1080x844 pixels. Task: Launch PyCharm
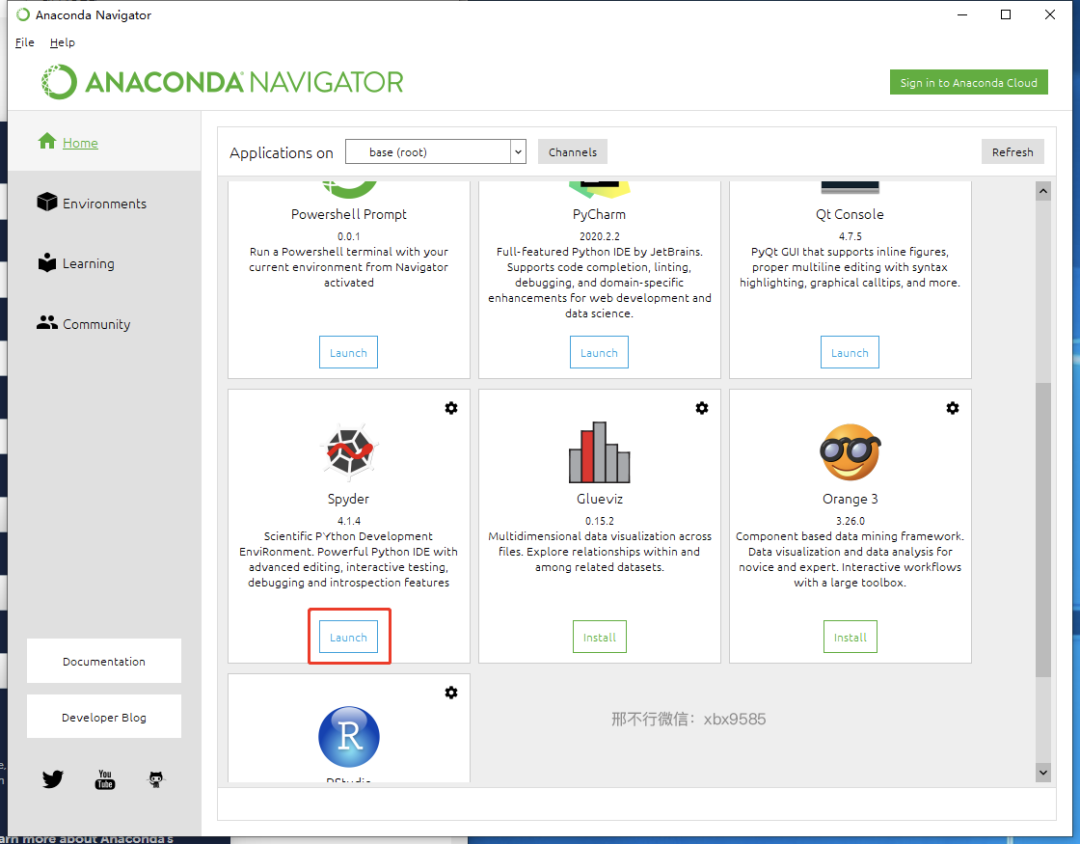[x=599, y=352]
